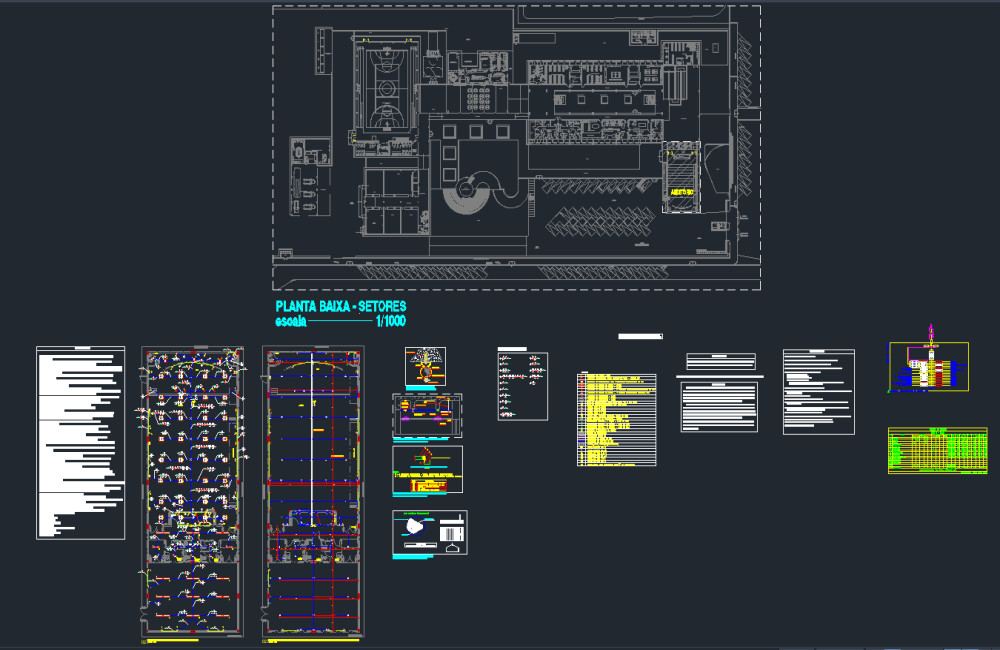Image resolution: width=1000 pixels, height=650 pixels.
Task: Click the 'escala' label under the title
Action: tap(291, 321)
